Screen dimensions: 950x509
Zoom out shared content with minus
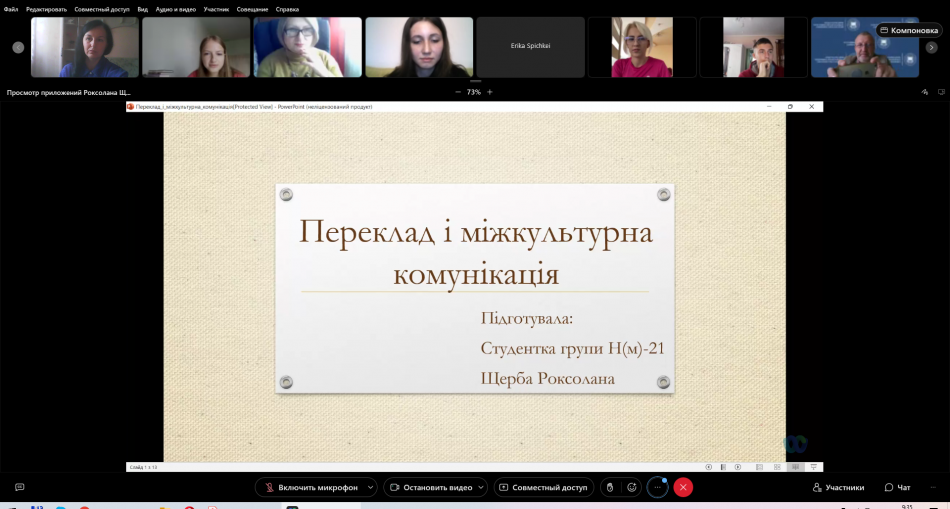[458, 92]
